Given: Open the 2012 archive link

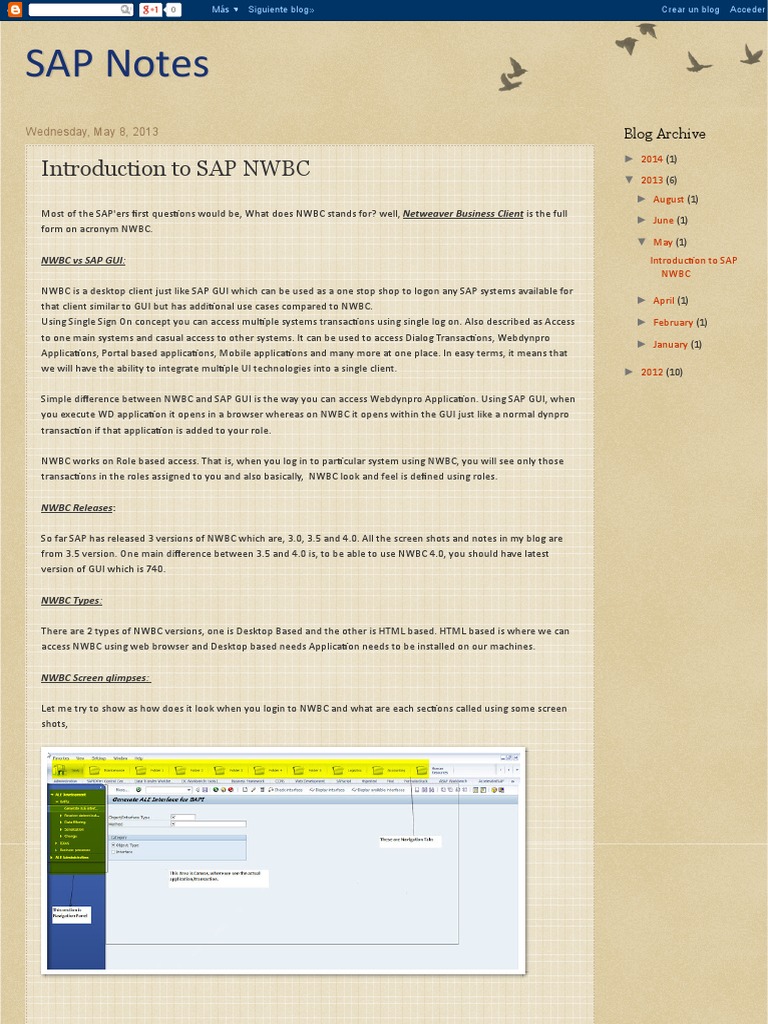Looking at the screenshot, I should [652, 372].
